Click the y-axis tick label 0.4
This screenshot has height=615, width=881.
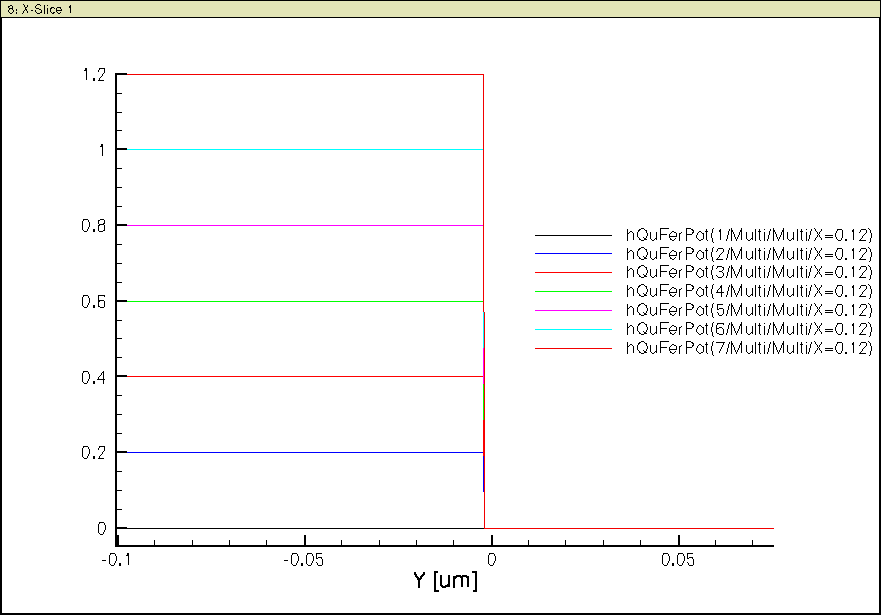pyautogui.click(x=93, y=377)
